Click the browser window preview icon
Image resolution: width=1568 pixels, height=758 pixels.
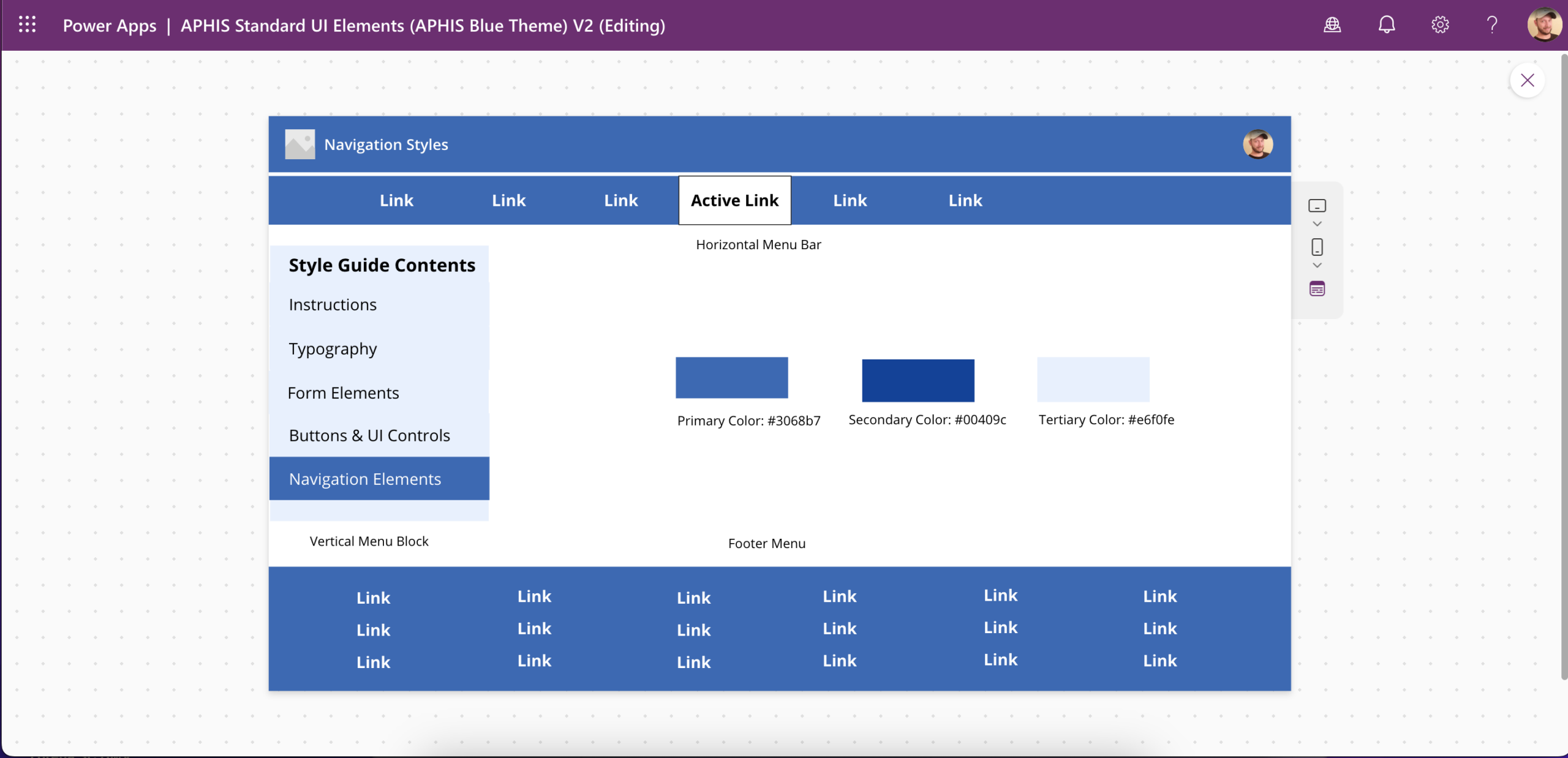tap(1317, 288)
